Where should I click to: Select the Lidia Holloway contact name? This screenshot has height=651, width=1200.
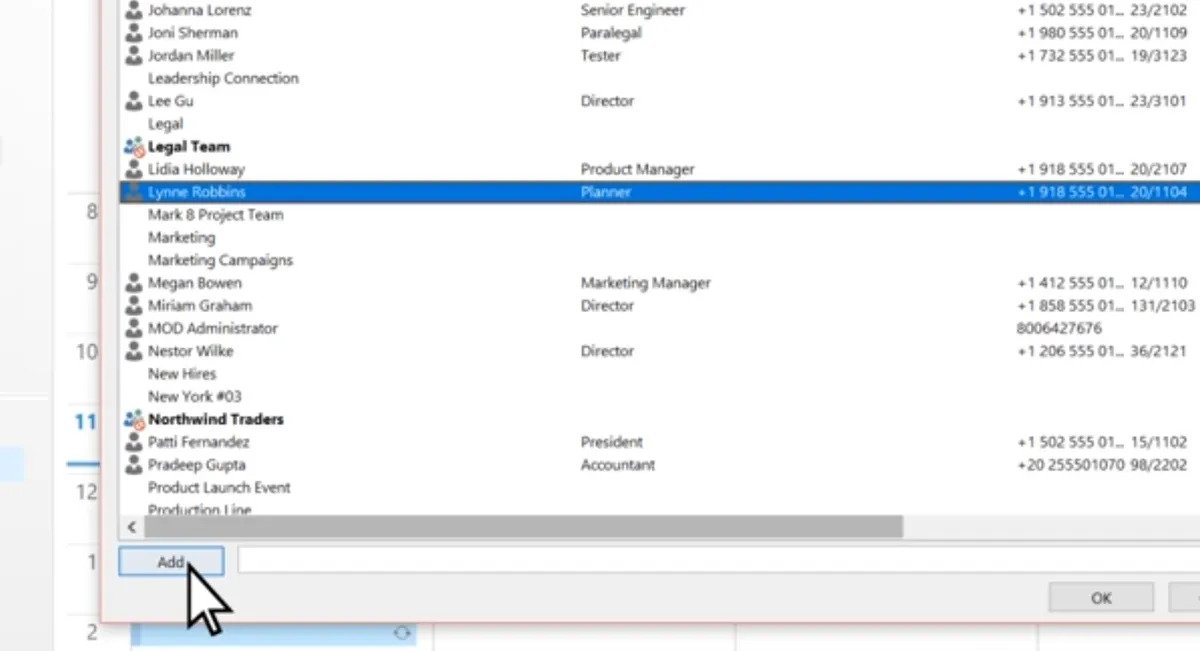[196, 170]
